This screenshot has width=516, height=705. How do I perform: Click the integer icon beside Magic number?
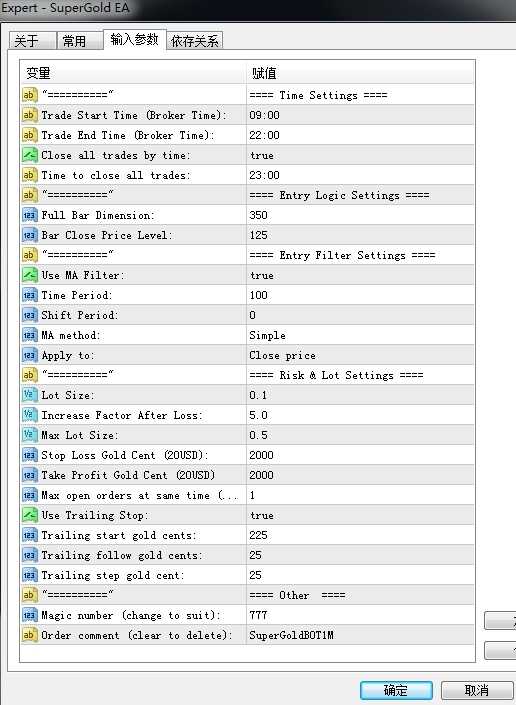click(x=29, y=615)
